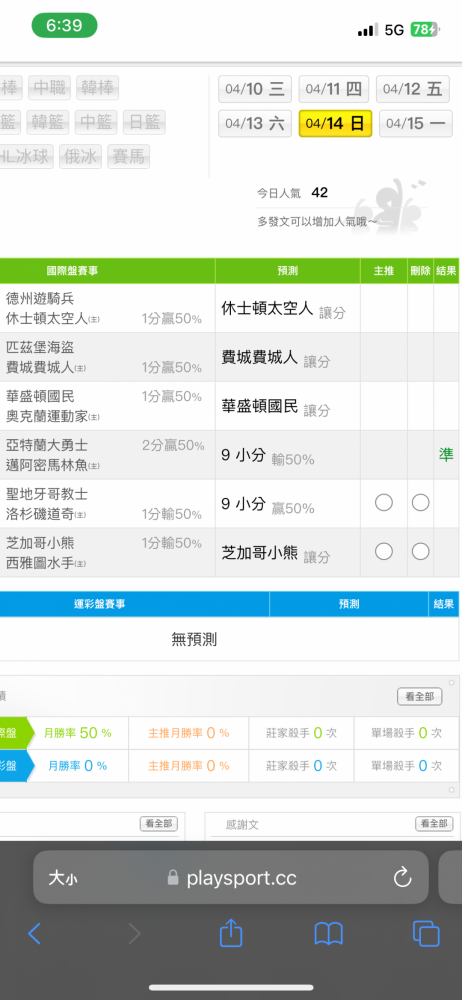Viewport: 462px width, 1000px height.
Task: Select the 04/10 三 date tab
Action: point(255,89)
